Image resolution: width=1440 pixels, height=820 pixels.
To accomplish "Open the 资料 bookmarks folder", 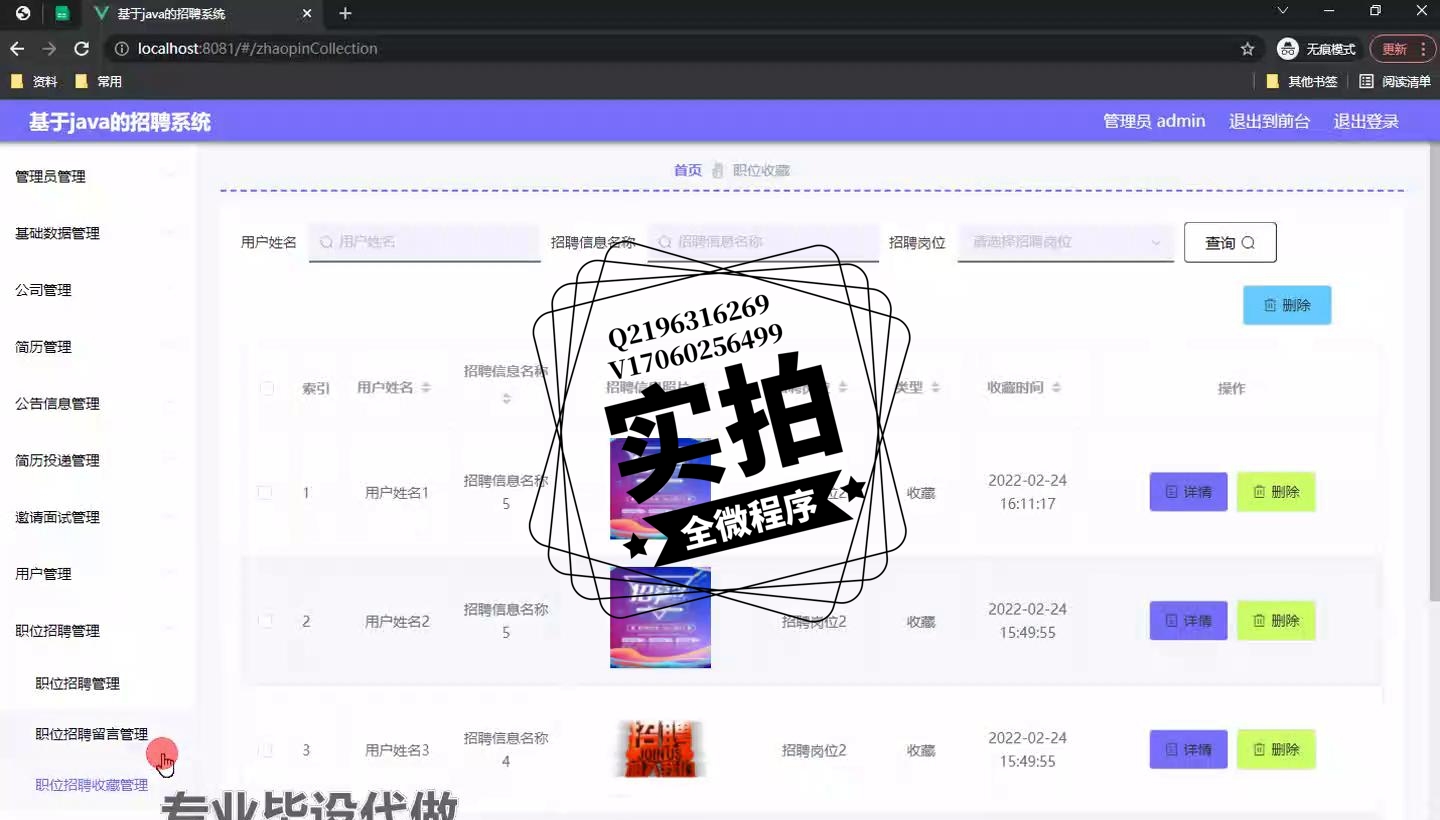I will coord(34,81).
